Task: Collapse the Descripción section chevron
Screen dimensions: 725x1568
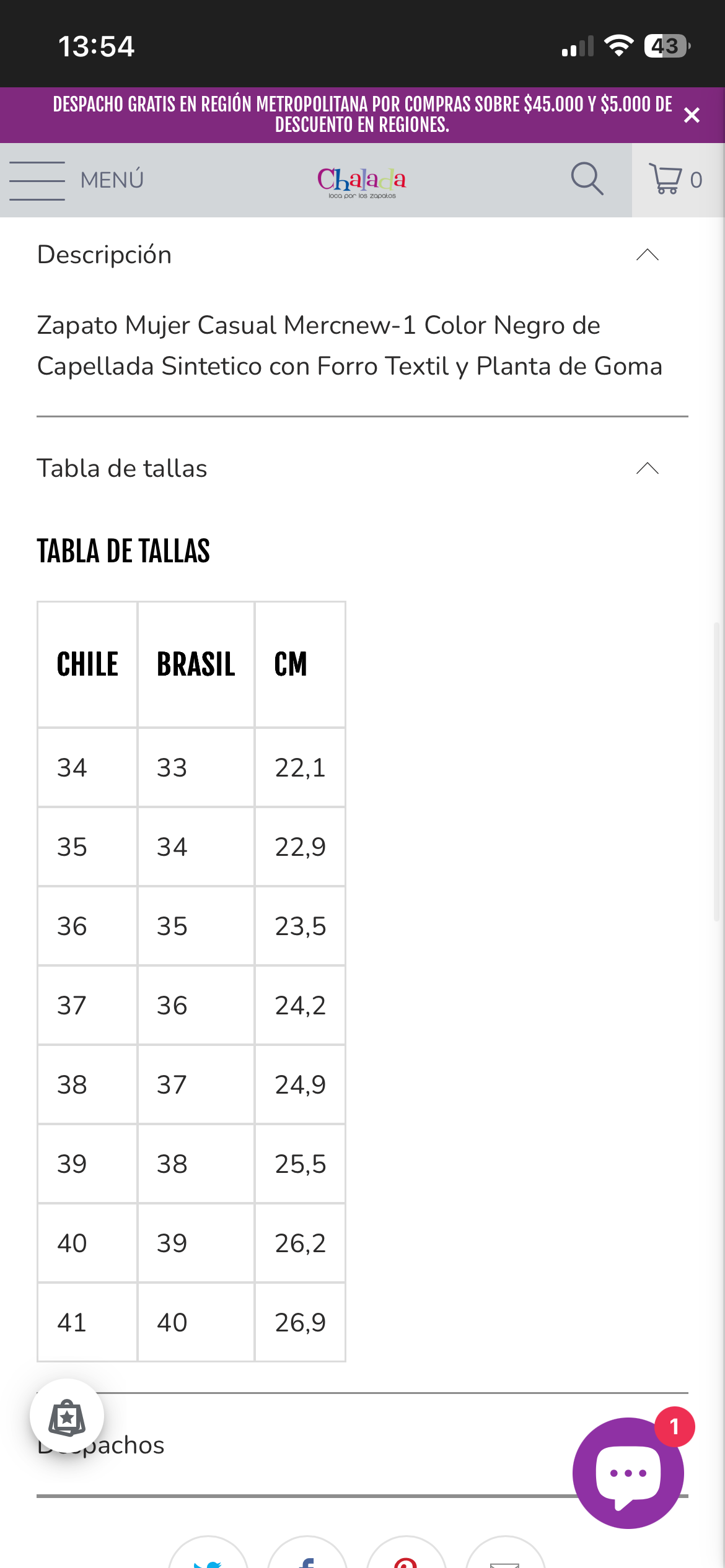Action: click(x=647, y=255)
